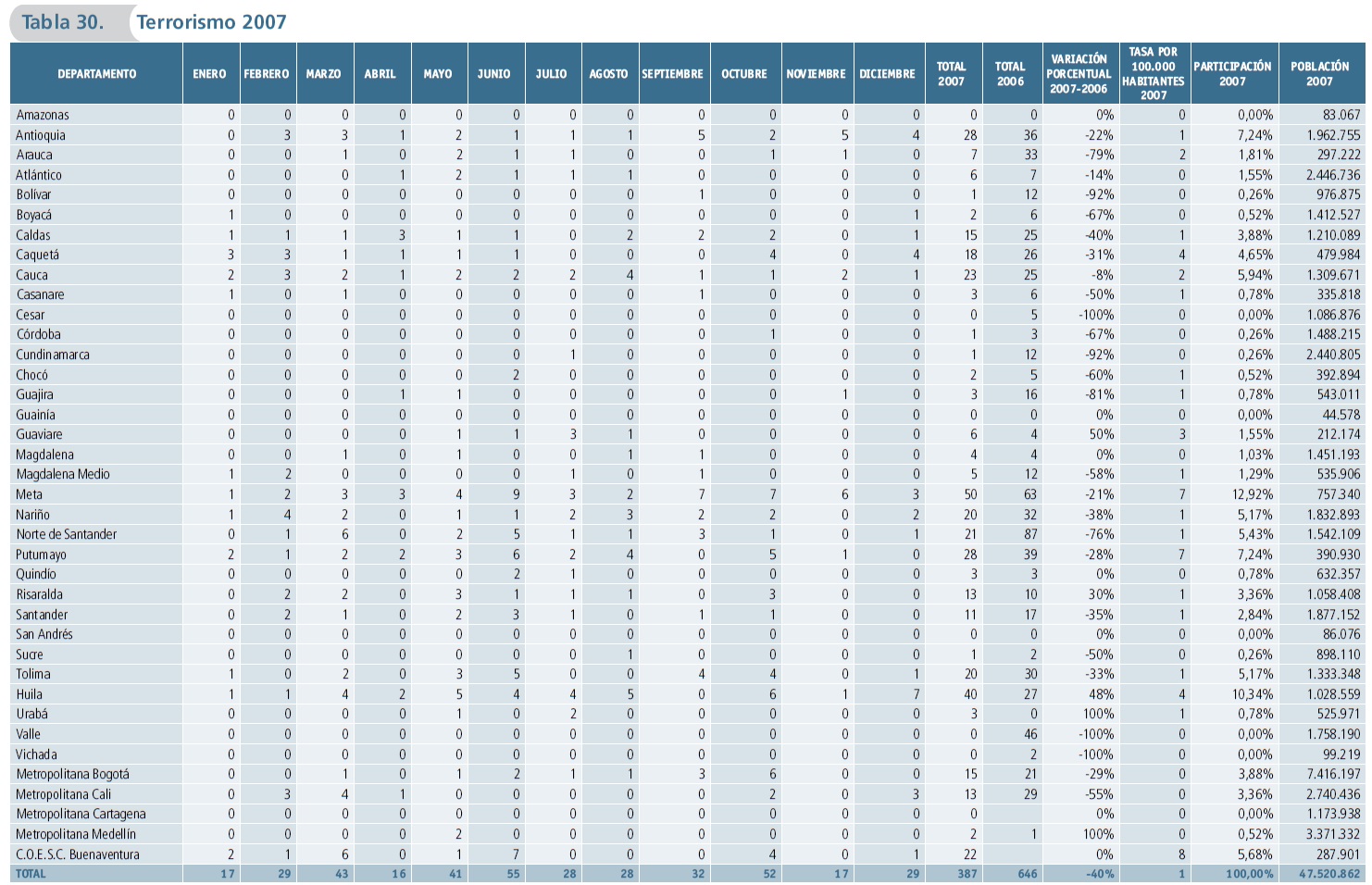Select the Metropolitana Bogotá row label
The image size is (1372, 885).
pos(72,774)
